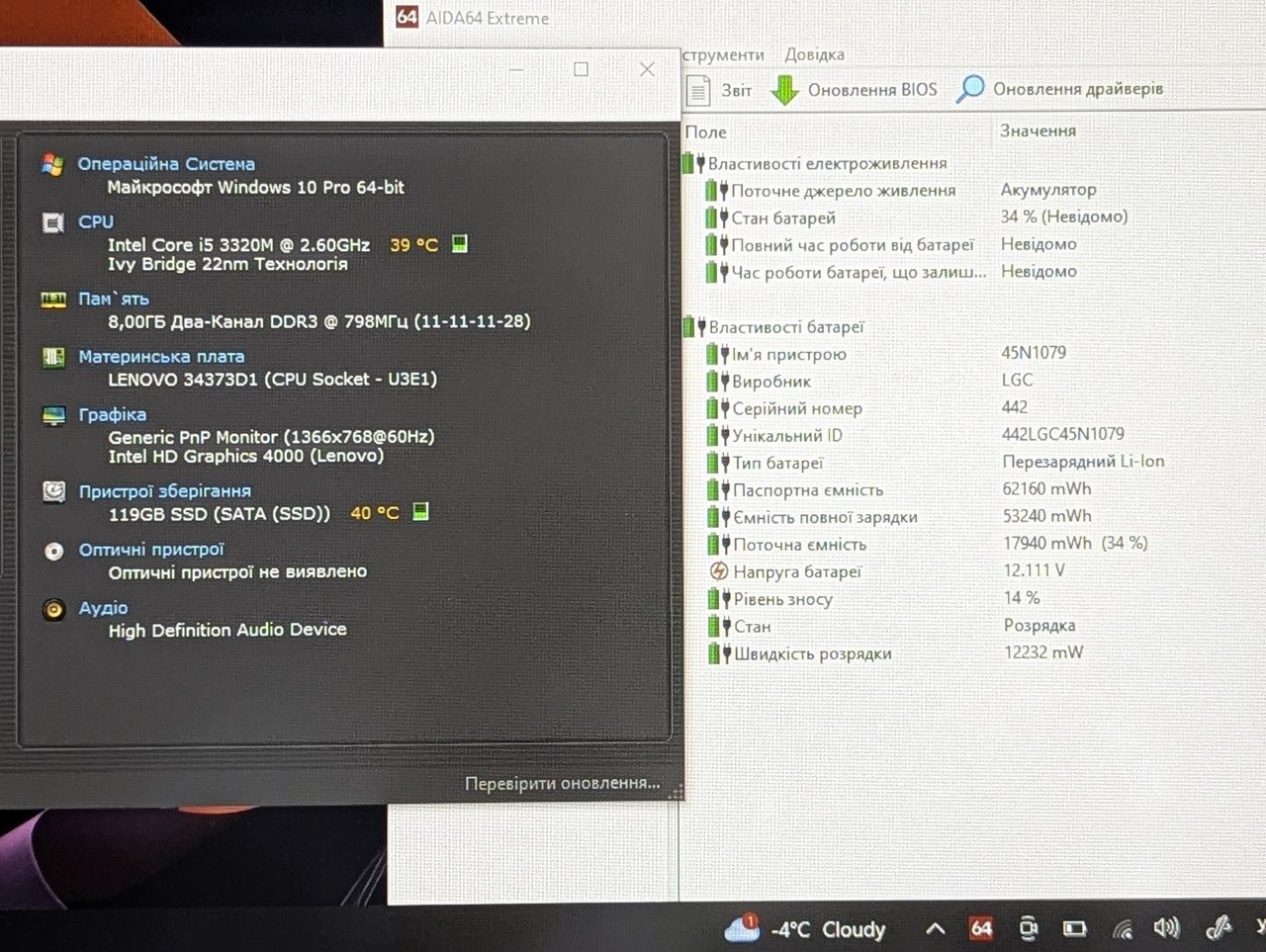Open Оновлення драйверів magnifier icon

[x=970, y=89]
